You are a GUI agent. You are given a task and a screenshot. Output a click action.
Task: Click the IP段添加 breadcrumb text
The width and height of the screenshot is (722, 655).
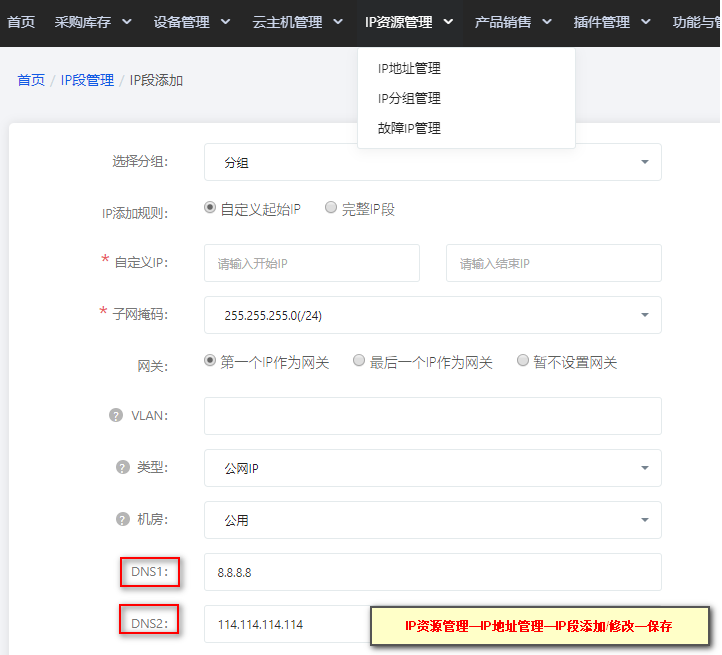point(156,80)
